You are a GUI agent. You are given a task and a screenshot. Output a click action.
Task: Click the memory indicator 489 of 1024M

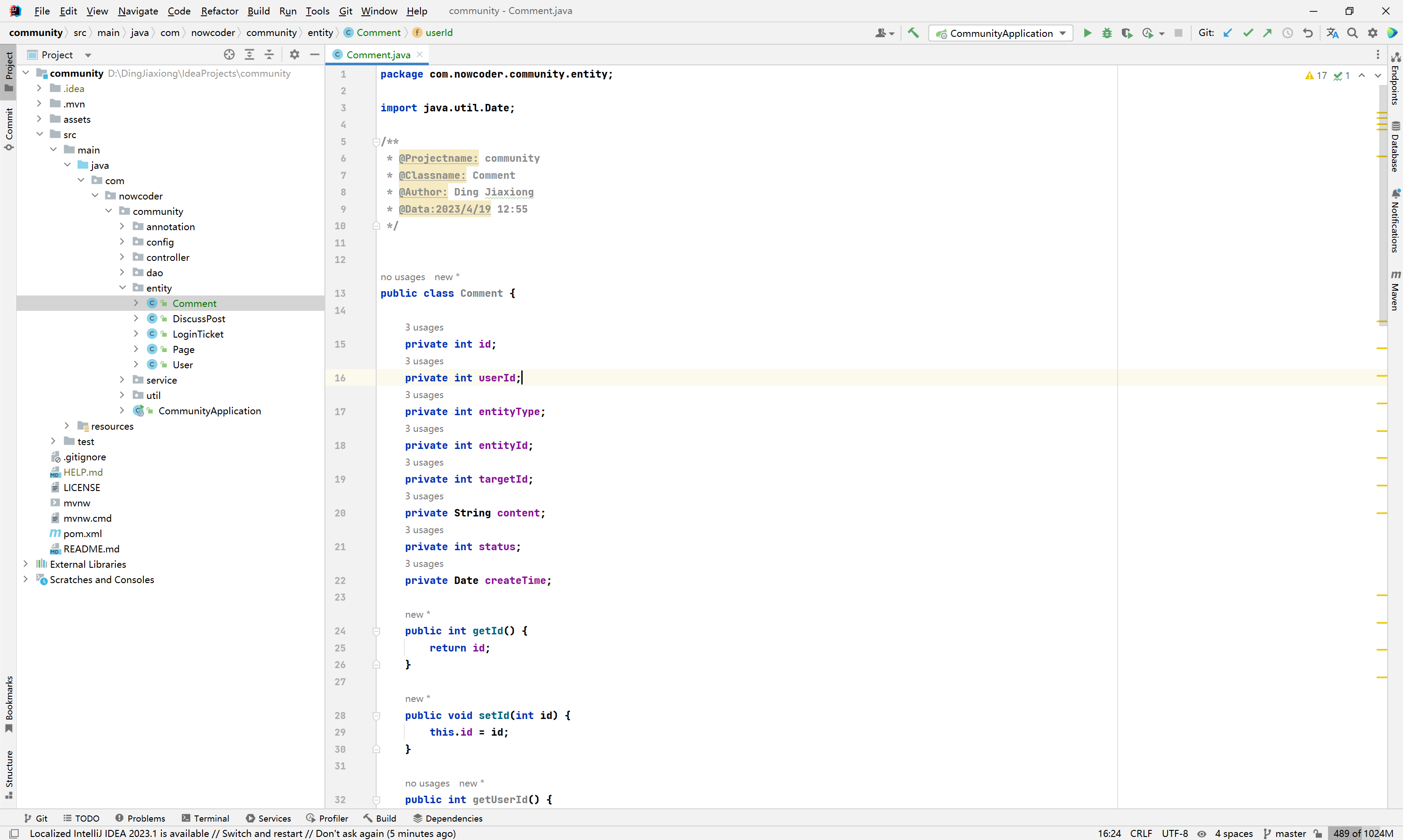coord(1364,833)
